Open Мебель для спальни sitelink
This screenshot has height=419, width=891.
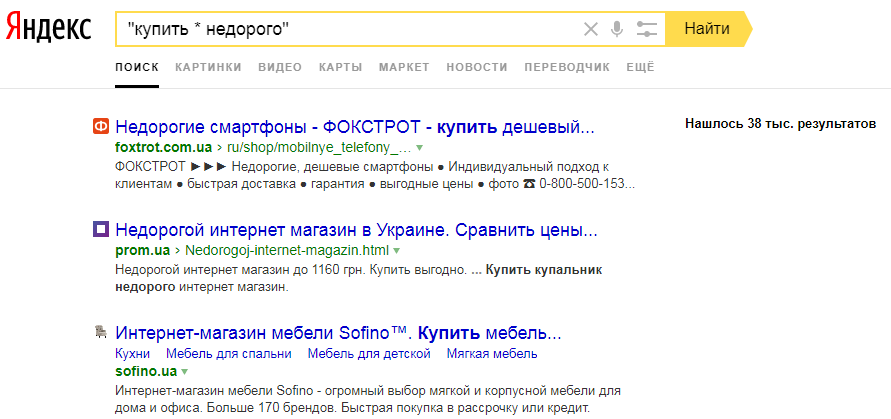[x=229, y=353]
